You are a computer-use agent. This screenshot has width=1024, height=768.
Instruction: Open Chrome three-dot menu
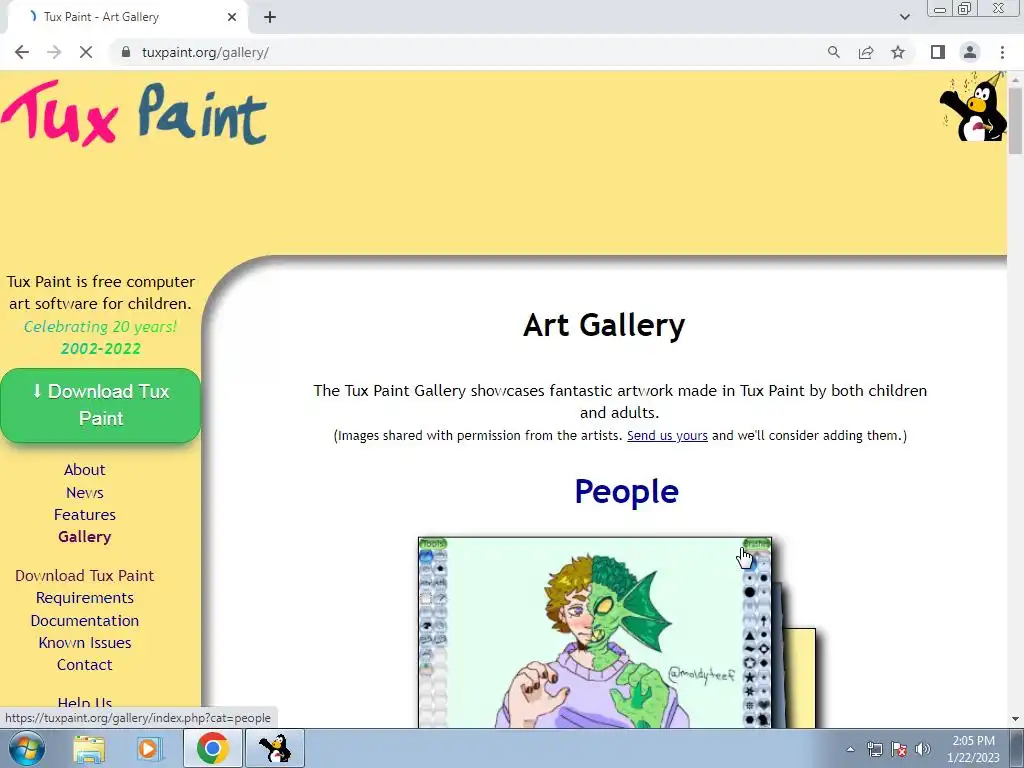pos(1002,52)
